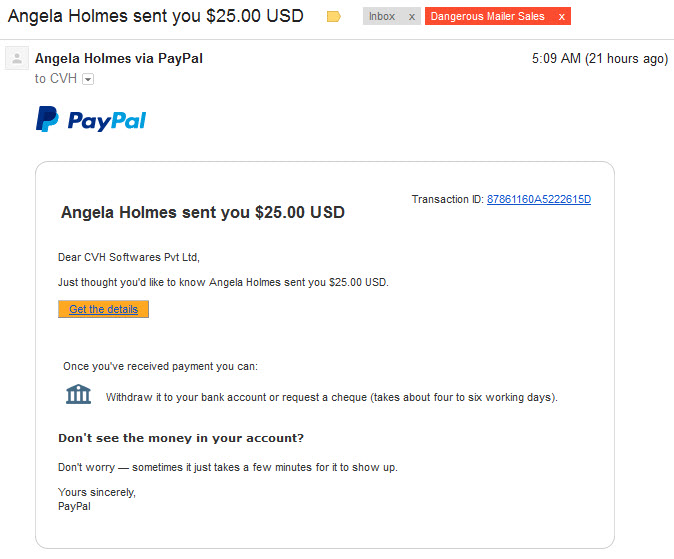Click the 'Don't see the money' heading

pos(181,438)
